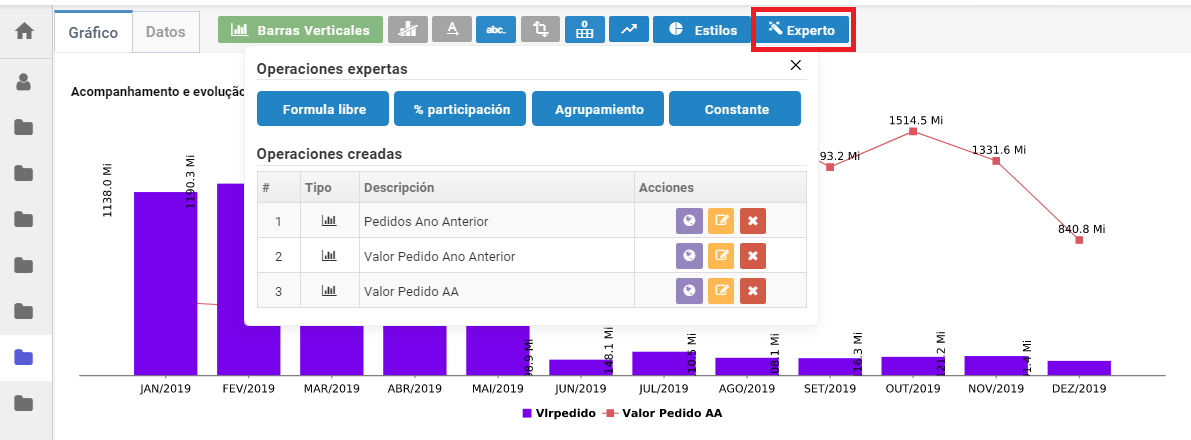Open the 'Barras Verticales' chart type dropdown

point(300,30)
